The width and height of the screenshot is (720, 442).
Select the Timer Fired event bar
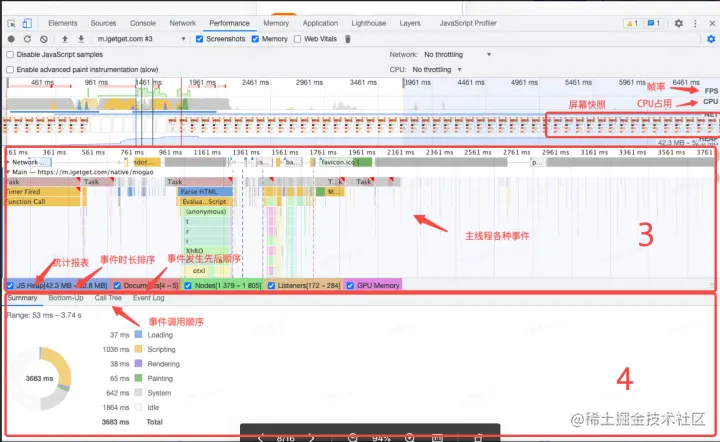[x=42, y=192]
